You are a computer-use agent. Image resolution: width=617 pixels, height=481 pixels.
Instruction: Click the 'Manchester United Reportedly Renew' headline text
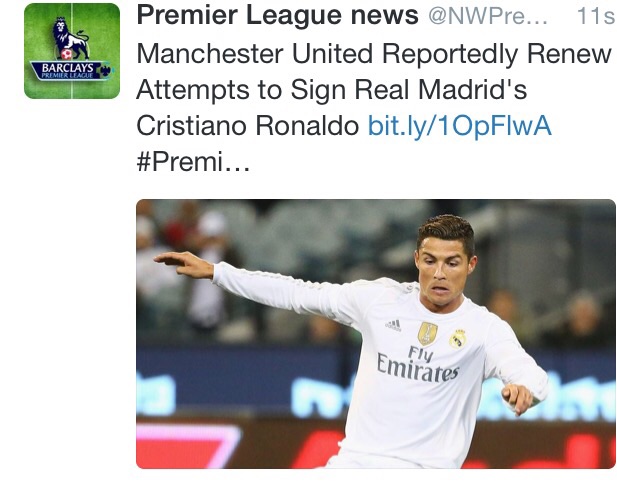[374, 54]
